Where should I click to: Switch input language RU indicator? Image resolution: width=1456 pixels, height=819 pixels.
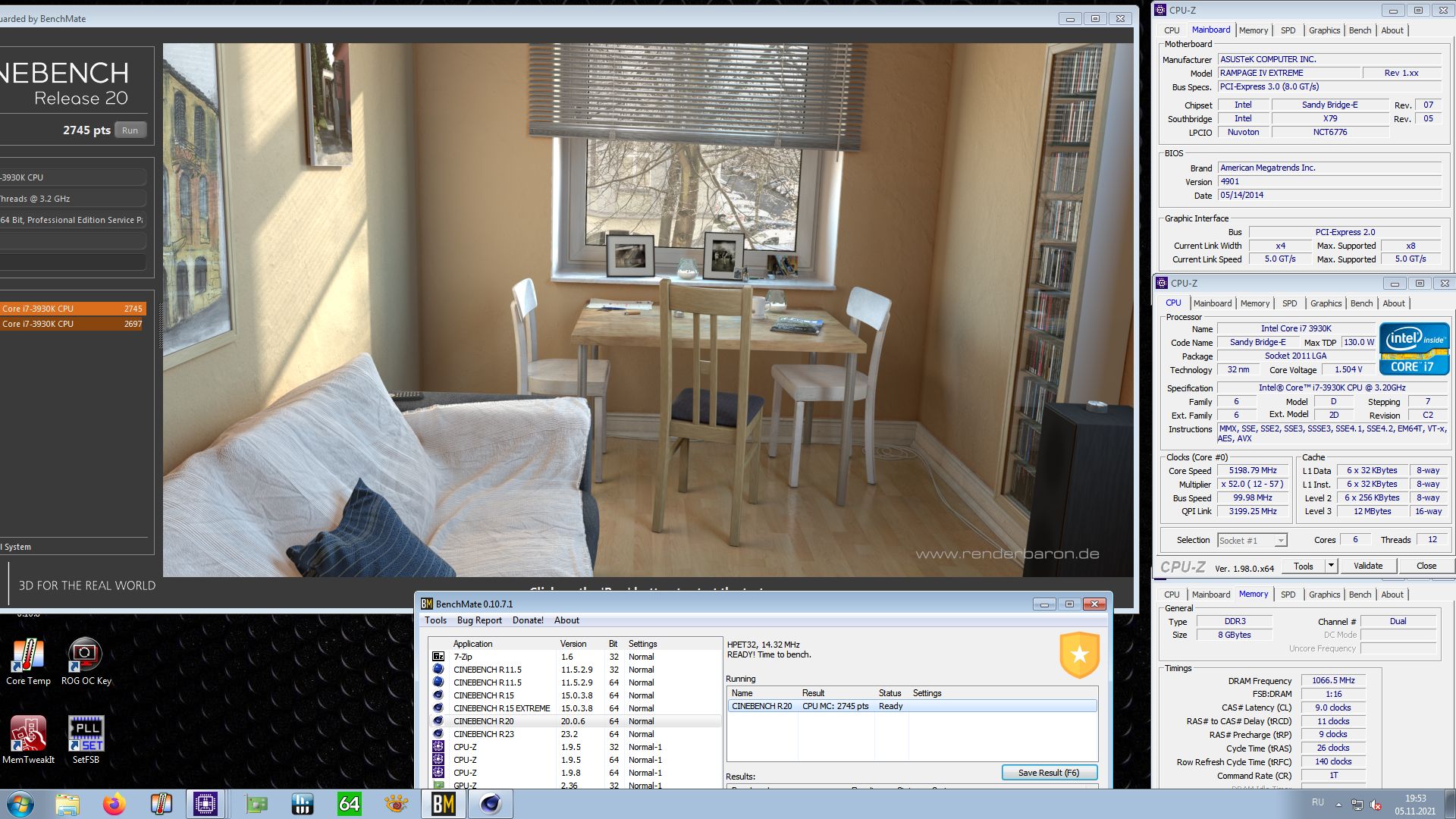click(1318, 802)
